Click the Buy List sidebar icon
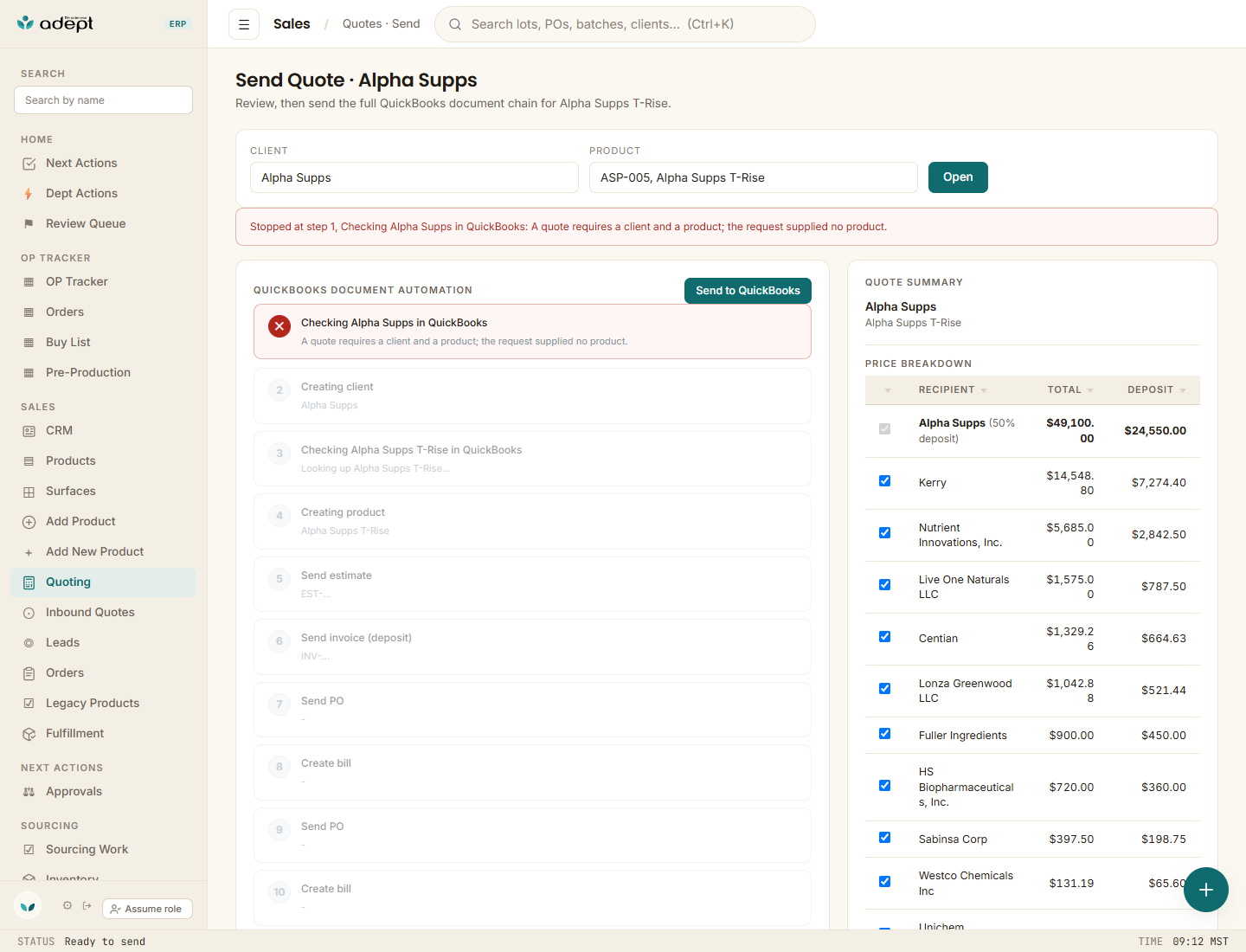 tap(29, 343)
